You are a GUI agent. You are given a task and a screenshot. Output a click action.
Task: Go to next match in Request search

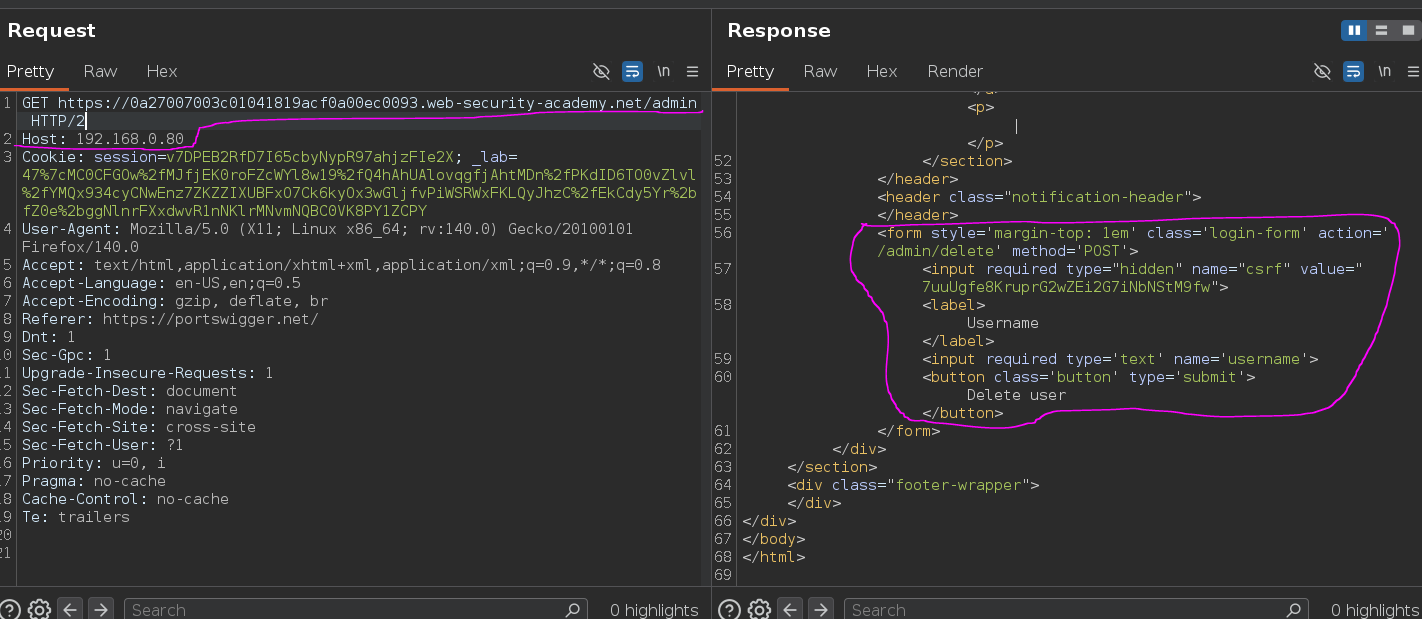[x=100, y=609]
